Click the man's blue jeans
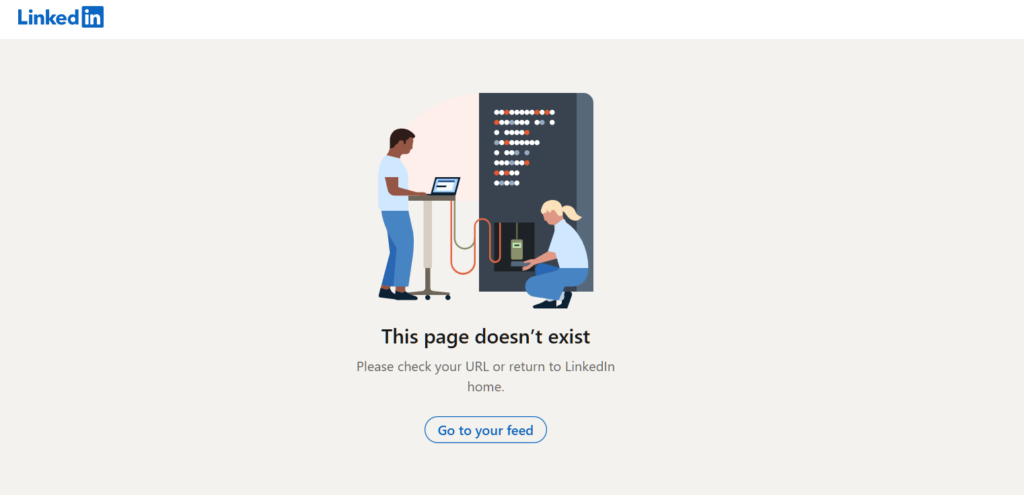1024x495 pixels. (398, 249)
